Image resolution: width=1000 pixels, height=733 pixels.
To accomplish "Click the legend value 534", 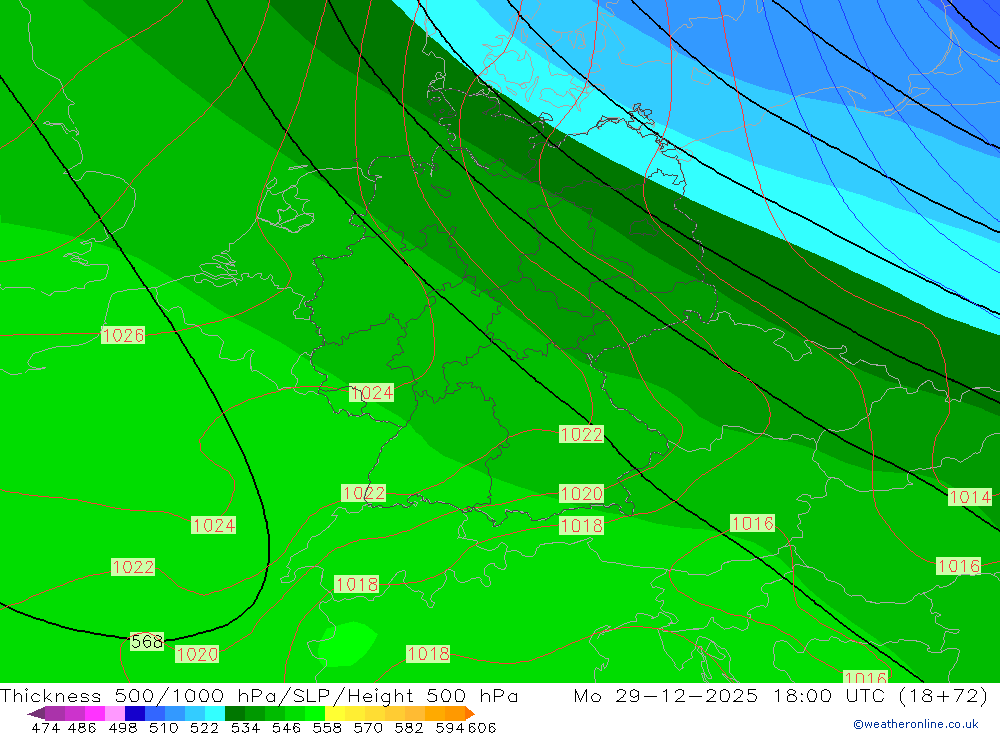I will pos(245,727).
